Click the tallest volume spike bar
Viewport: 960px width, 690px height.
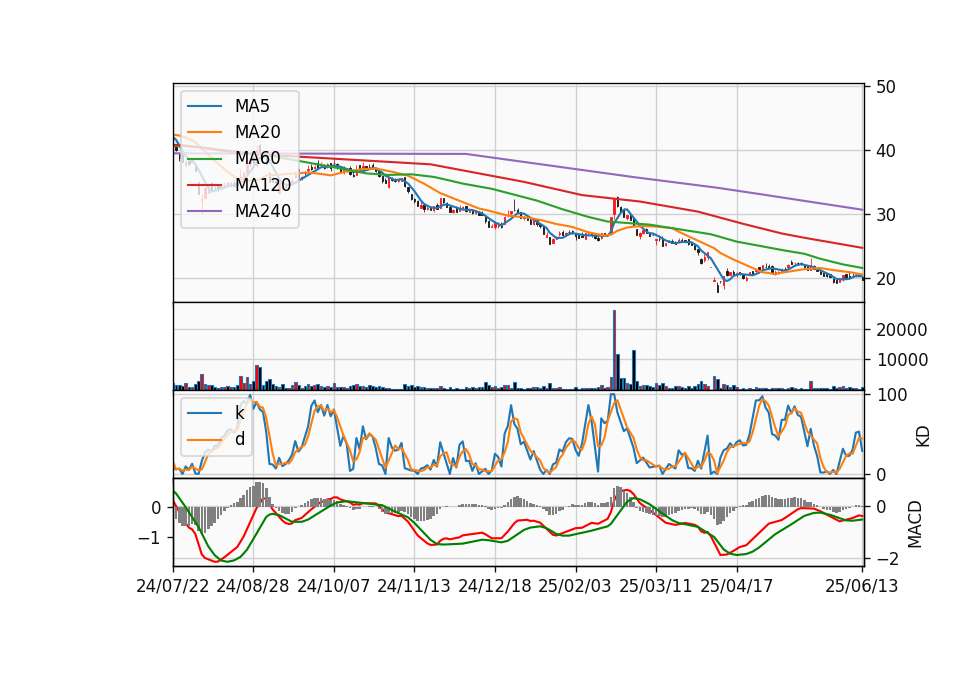(x=614, y=350)
